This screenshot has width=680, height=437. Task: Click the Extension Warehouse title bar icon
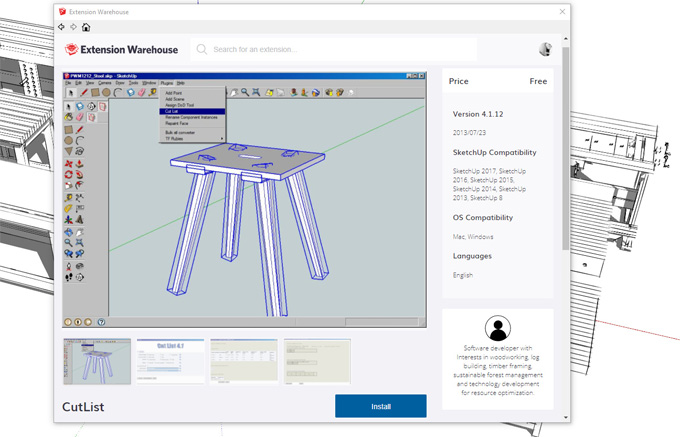tap(62, 12)
